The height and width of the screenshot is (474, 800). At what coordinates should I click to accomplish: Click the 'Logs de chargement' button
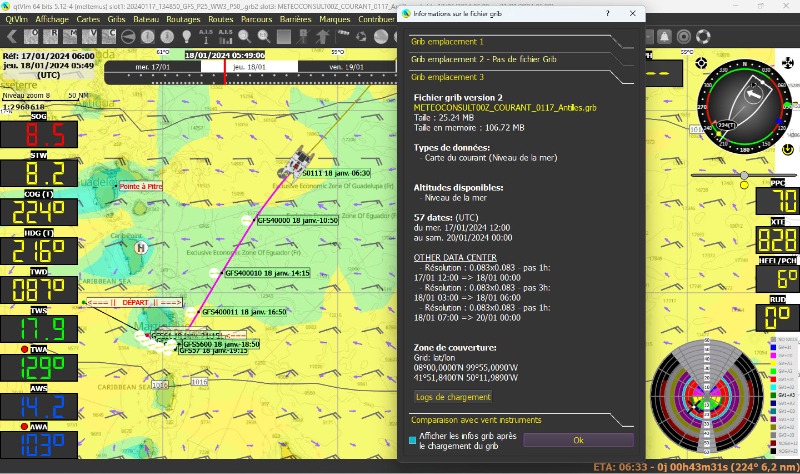coord(453,397)
